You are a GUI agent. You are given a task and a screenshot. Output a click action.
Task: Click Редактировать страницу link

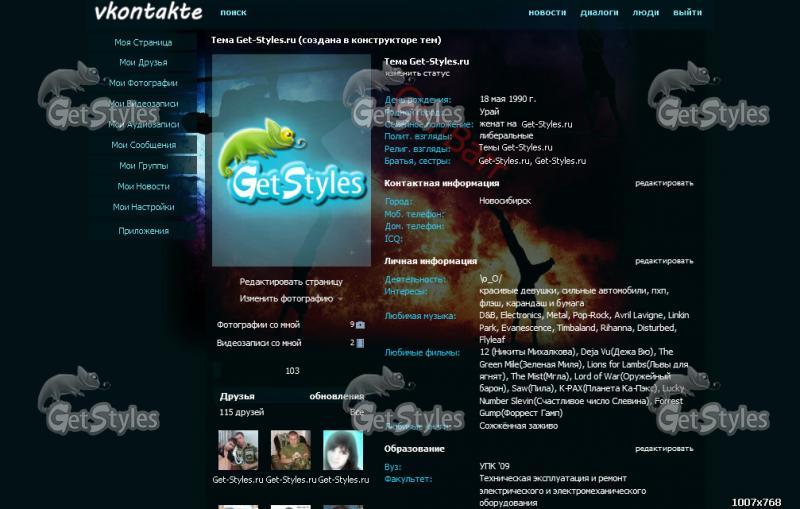(291, 282)
